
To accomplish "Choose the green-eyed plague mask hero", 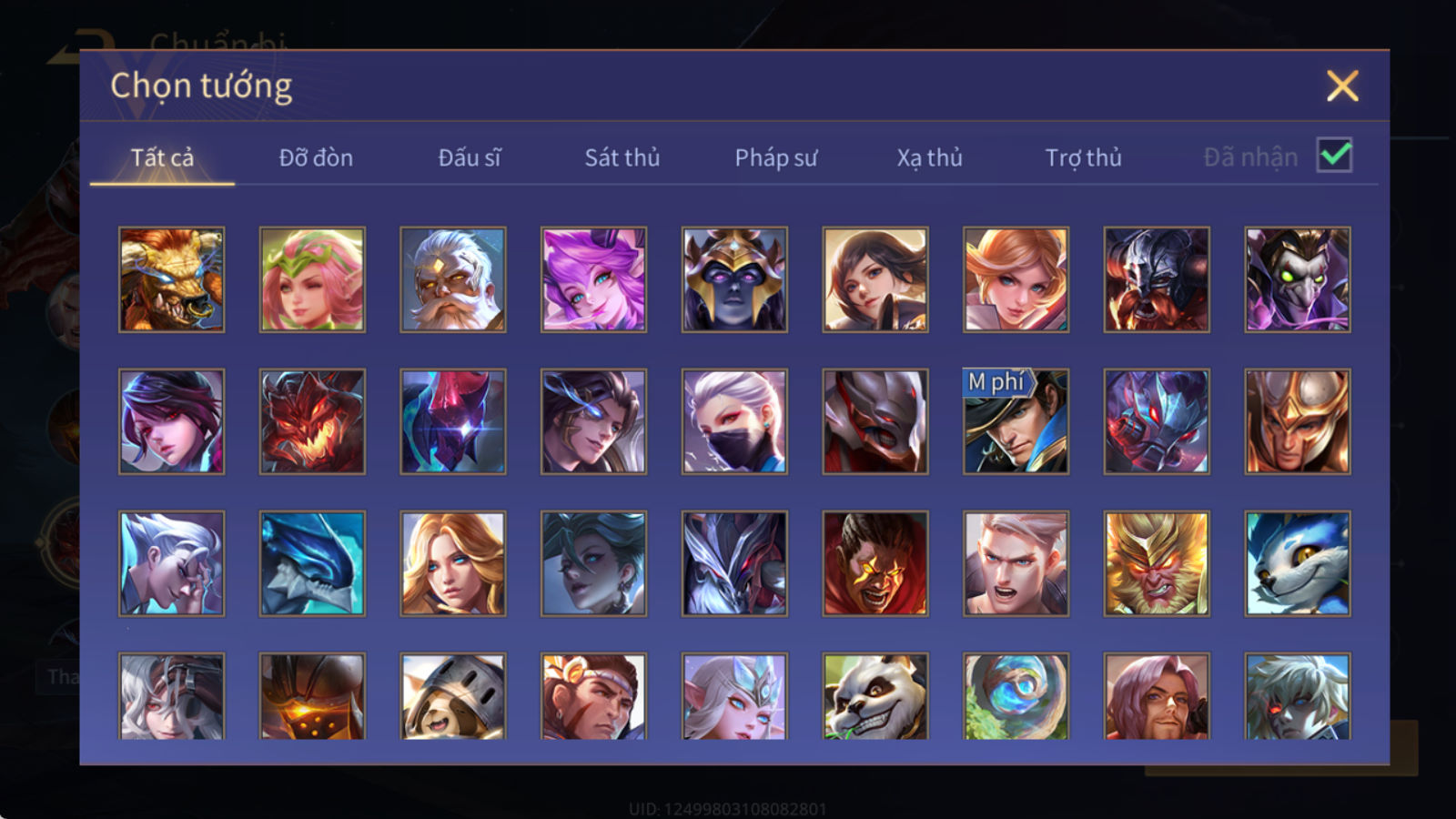I will coord(1298,279).
